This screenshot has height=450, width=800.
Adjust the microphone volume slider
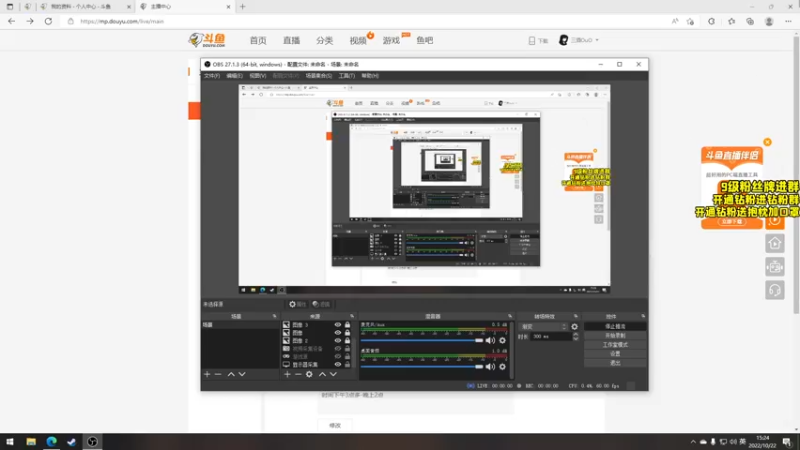coord(421,340)
